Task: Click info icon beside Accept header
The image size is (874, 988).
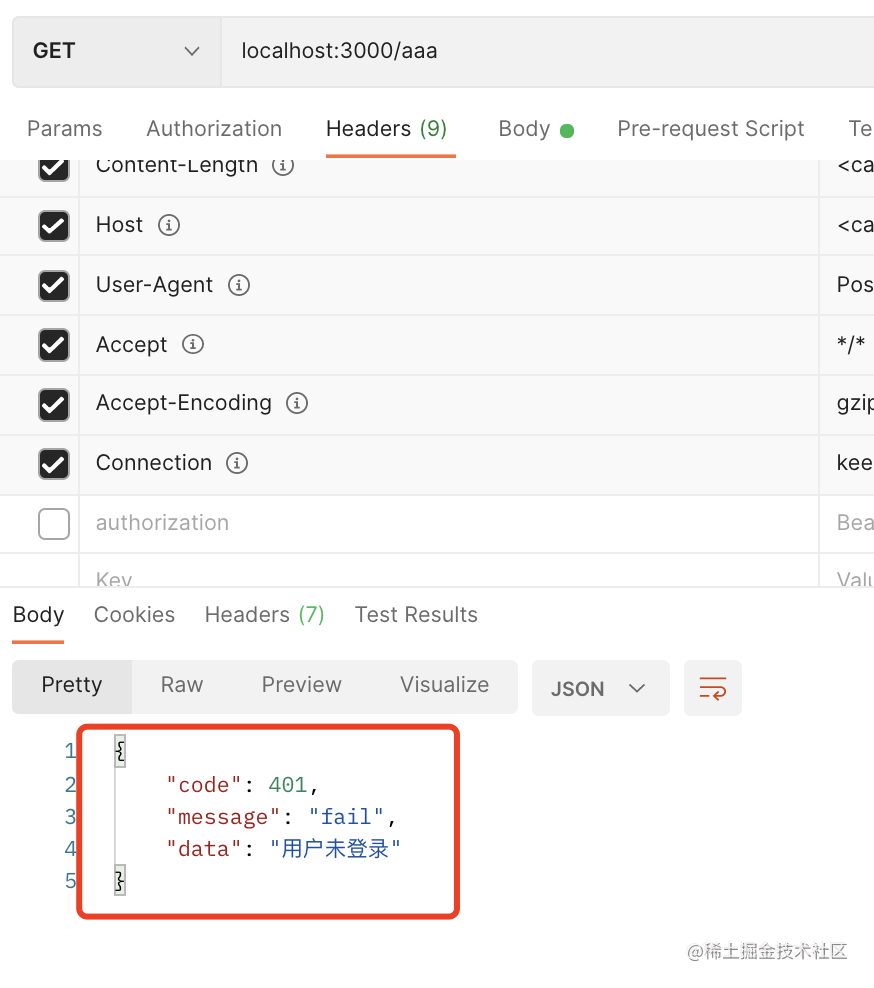Action: point(193,344)
